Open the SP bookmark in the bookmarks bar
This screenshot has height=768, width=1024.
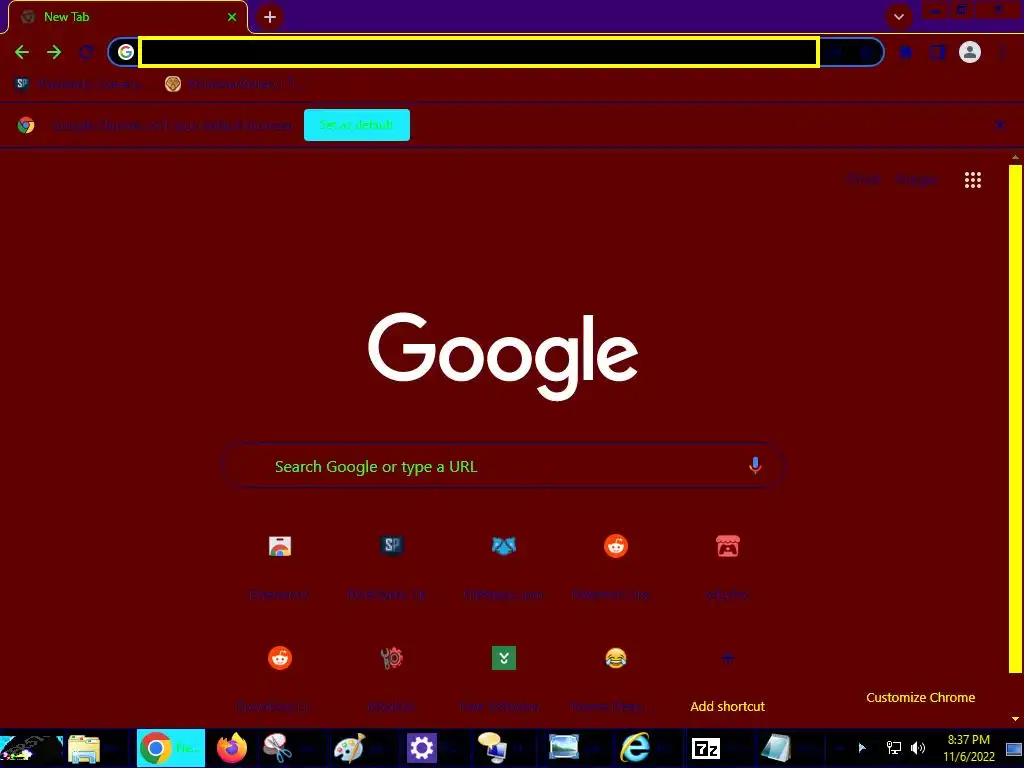78,84
